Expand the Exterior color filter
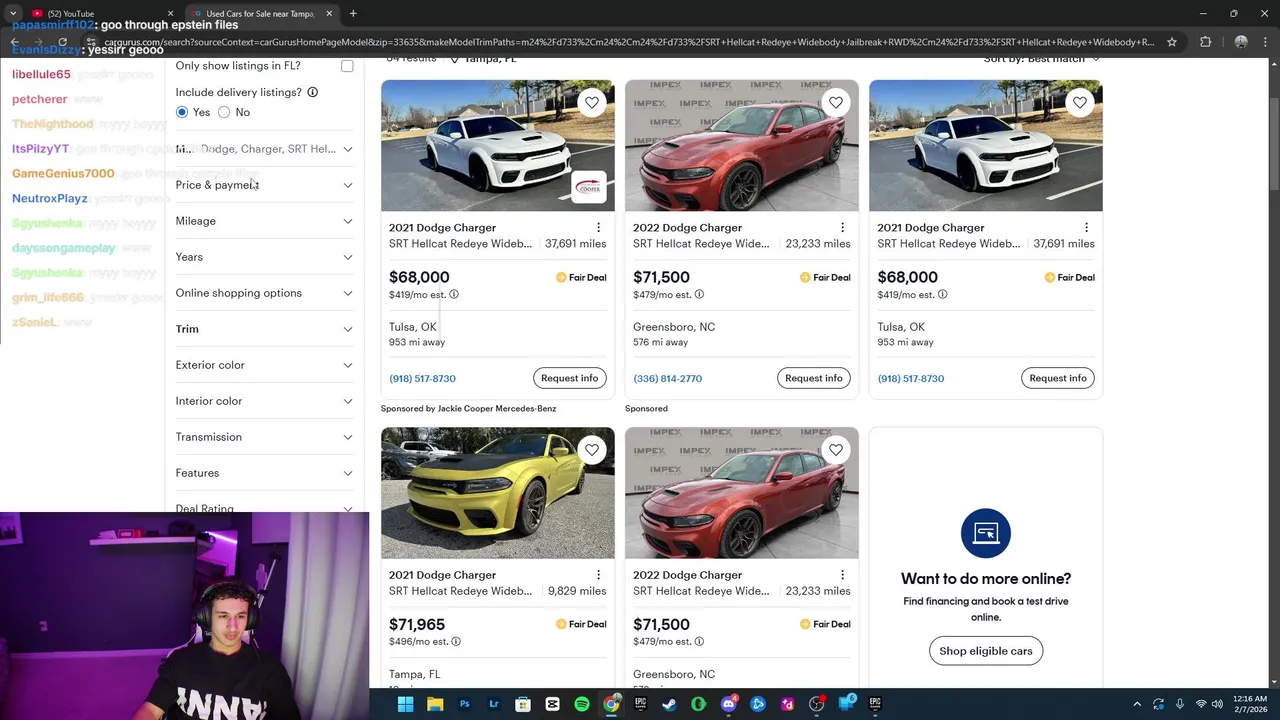Image resolution: width=1280 pixels, height=720 pixels. pyautogui.click(x=264, y=365)
